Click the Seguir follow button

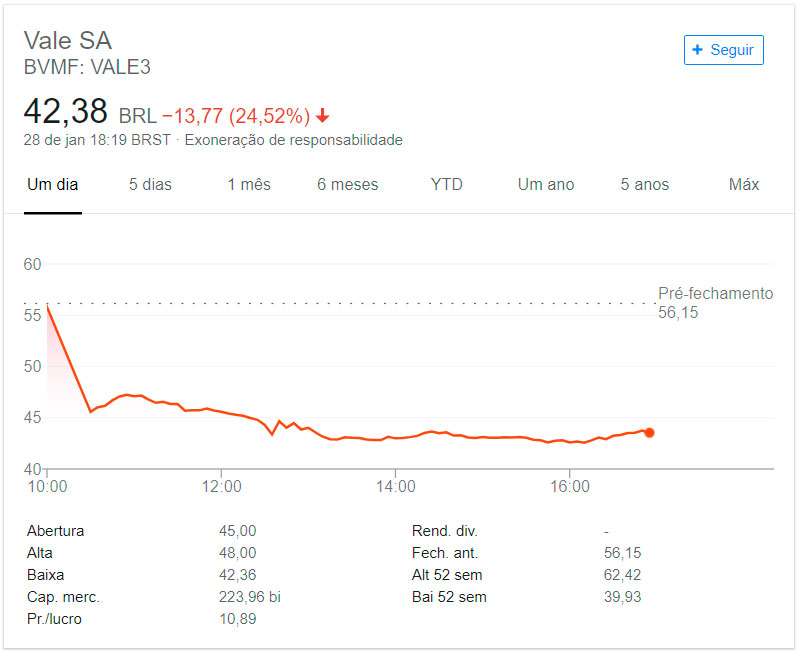tap(723, 50)
